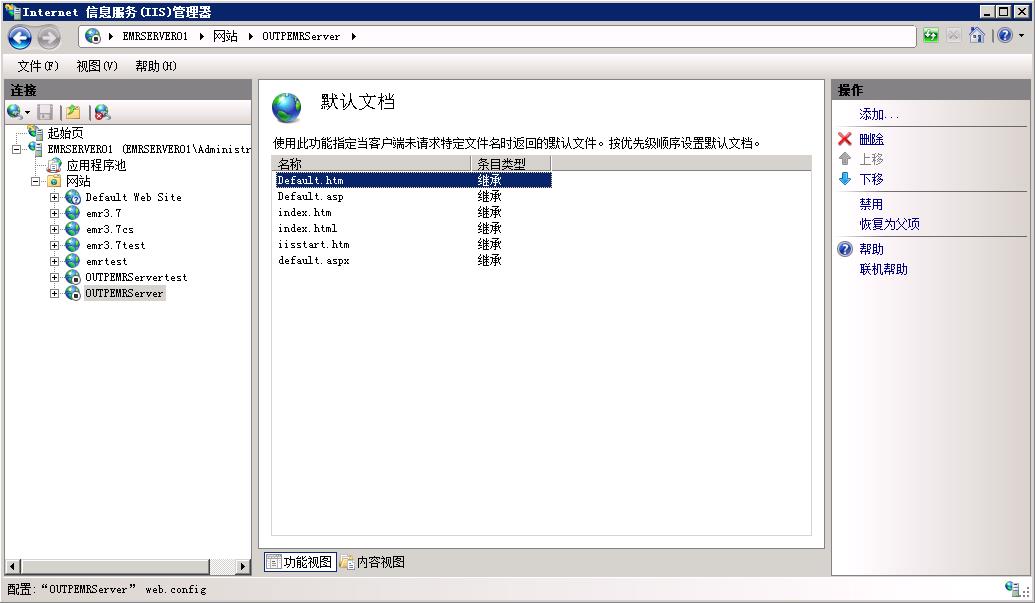Select the iisstart.htm list row
Image resolution: width=1035 pixels, height=603 pixels.
[x=413, y=244]
